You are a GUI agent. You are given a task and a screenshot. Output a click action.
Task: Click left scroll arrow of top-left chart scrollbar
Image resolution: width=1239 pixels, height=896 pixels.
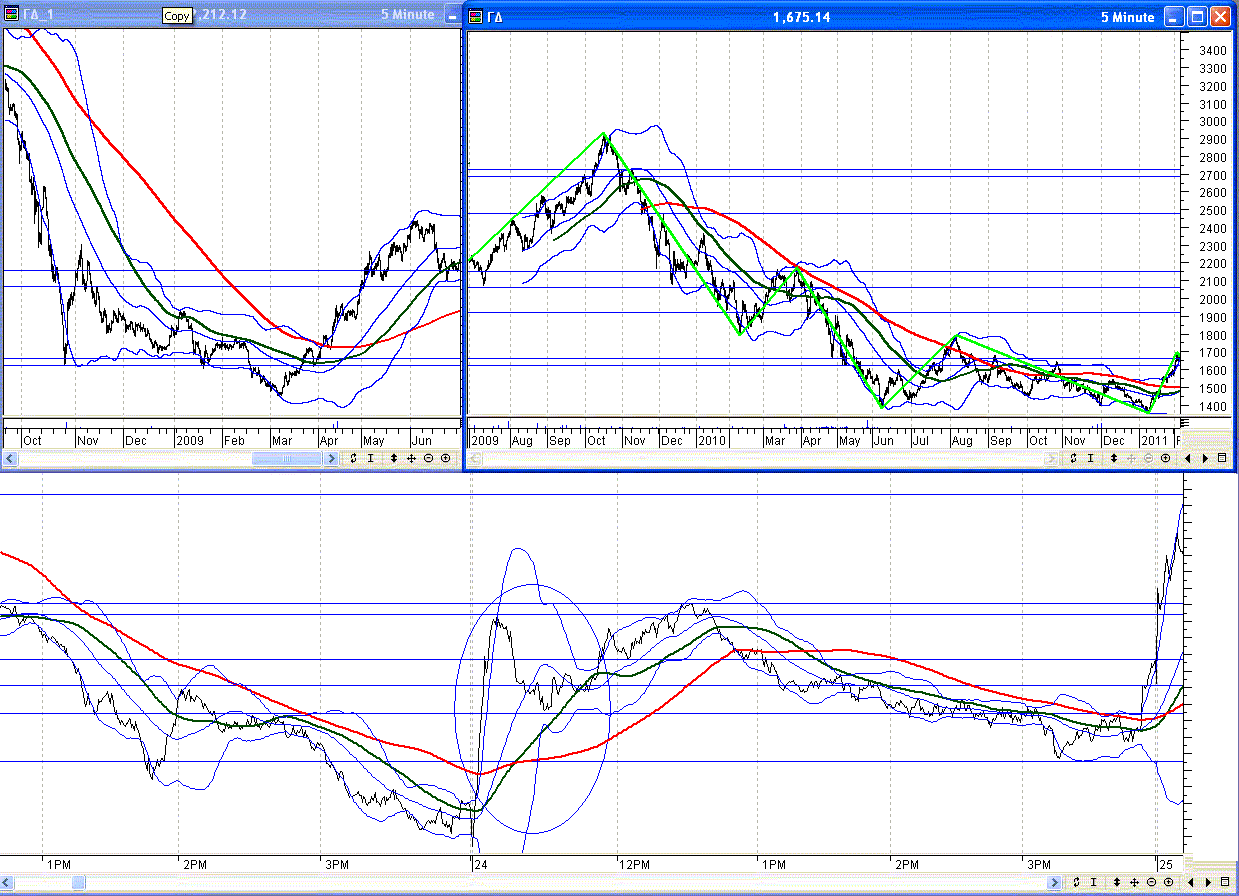click(x=10, y=458)
